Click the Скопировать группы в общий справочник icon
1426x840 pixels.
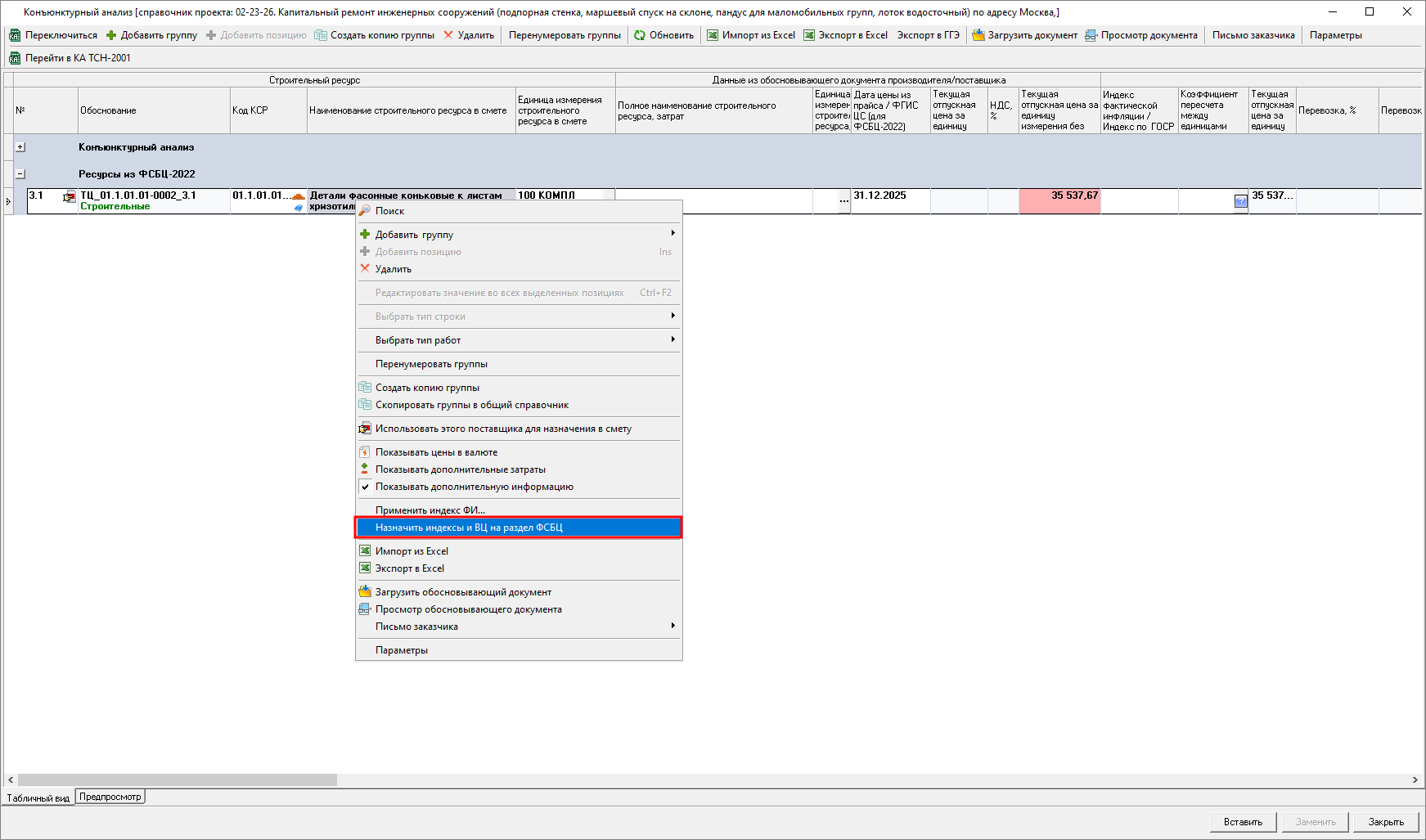pyautogui.click(x=365, y=405)
